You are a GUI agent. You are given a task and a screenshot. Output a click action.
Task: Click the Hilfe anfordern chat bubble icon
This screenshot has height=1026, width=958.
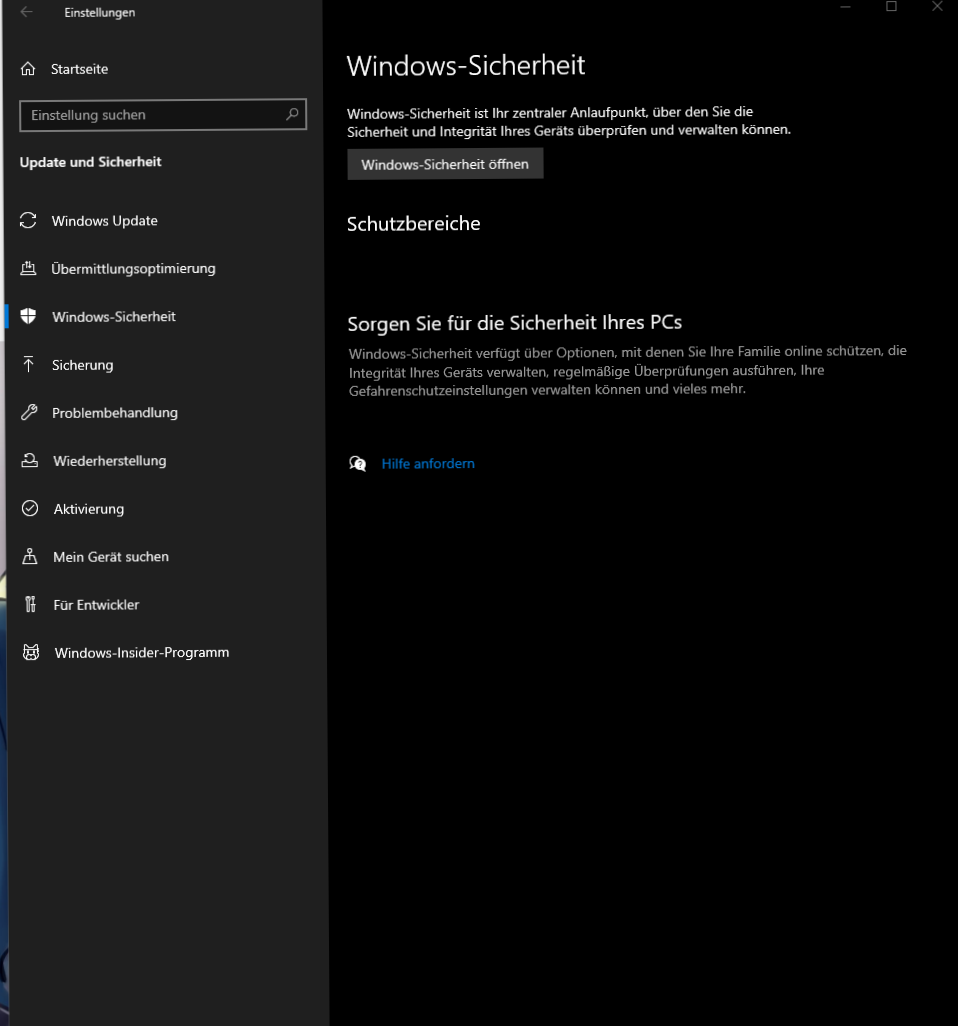[x=357, y=464]
